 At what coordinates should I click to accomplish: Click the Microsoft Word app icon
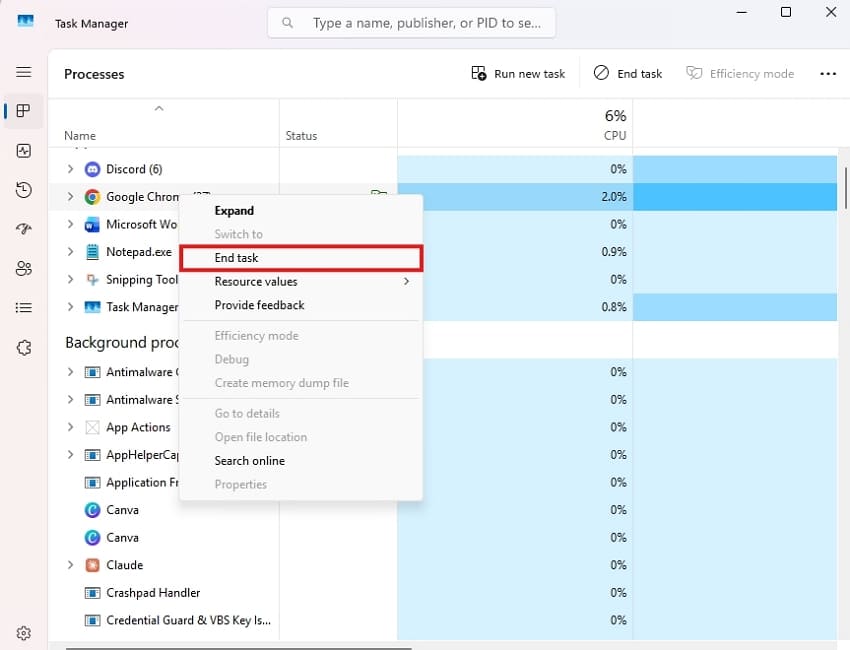92,224
